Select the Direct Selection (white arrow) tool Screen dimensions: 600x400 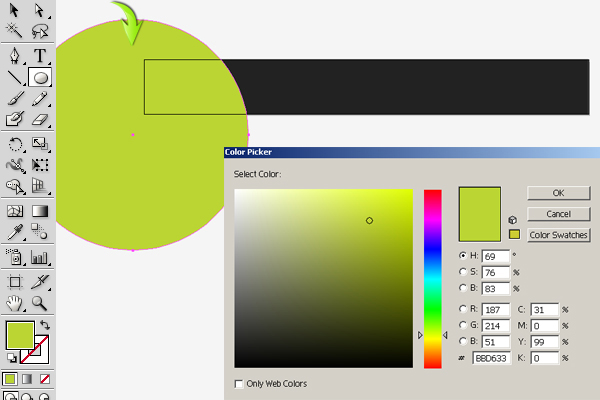tap(40, 10)
